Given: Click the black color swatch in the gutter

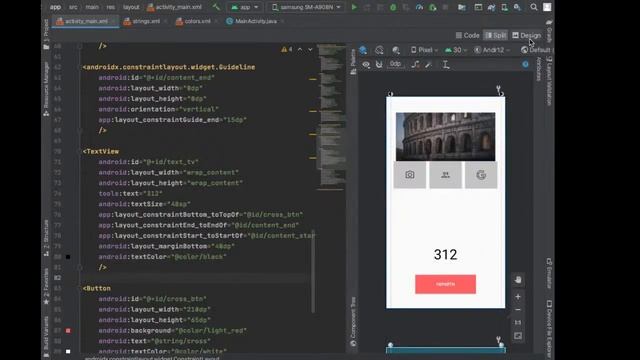Looking at the screenshot, I should pos(68,257).
